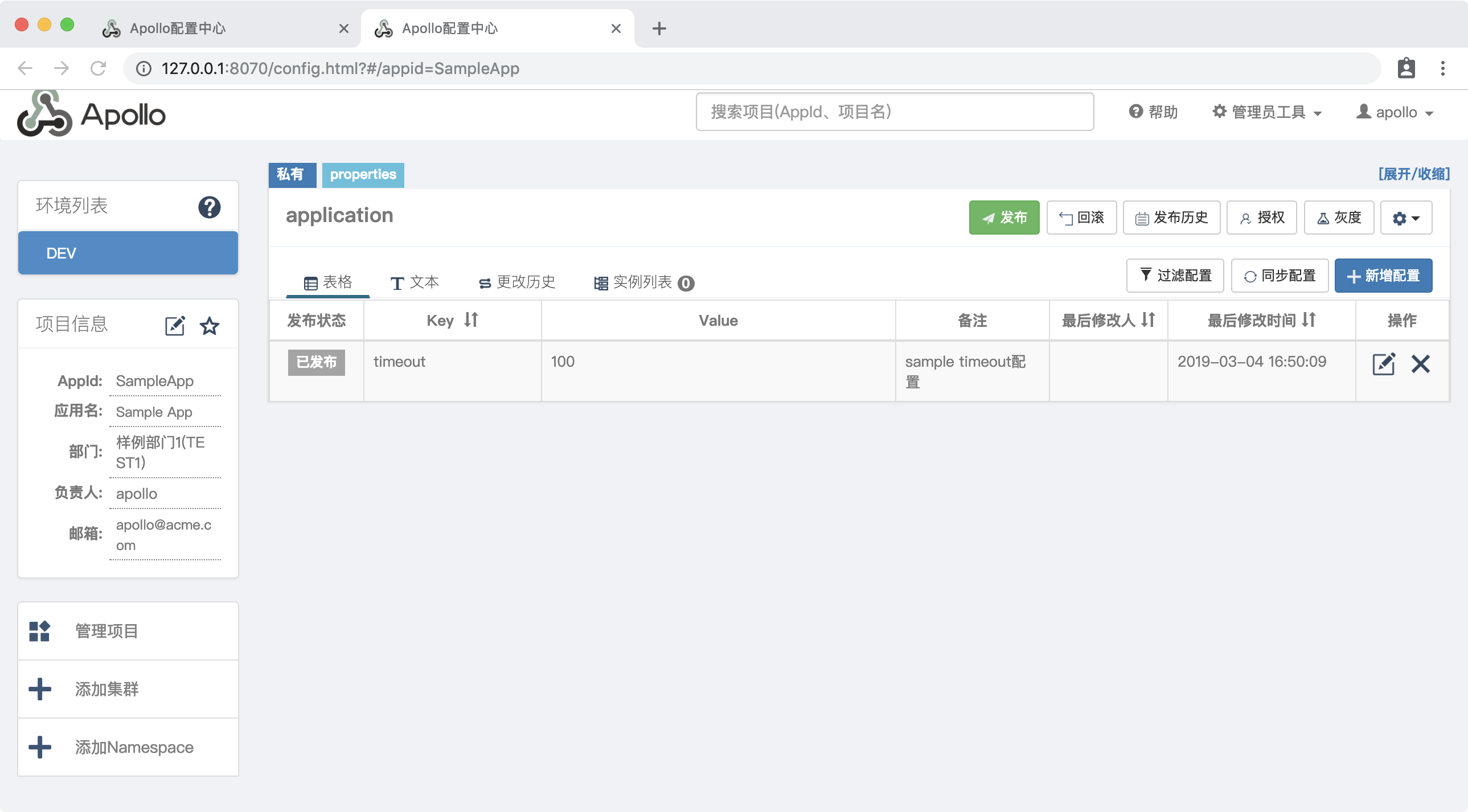This screenshot has height=812, width=1468.
Task: Open the 更改历史 tab
Action: click(x=517, y=282)
